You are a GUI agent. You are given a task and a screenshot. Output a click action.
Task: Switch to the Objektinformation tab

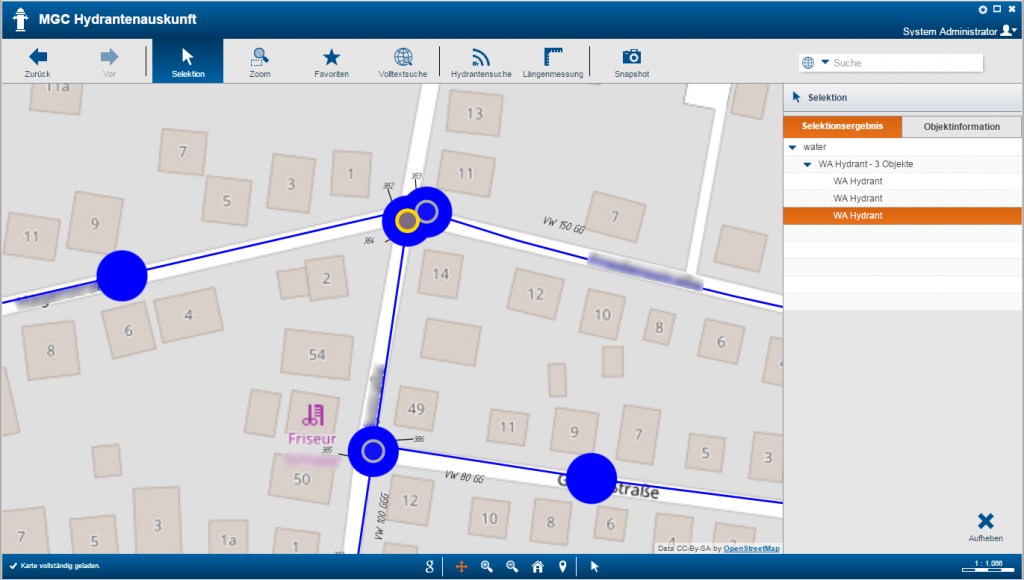961,127
